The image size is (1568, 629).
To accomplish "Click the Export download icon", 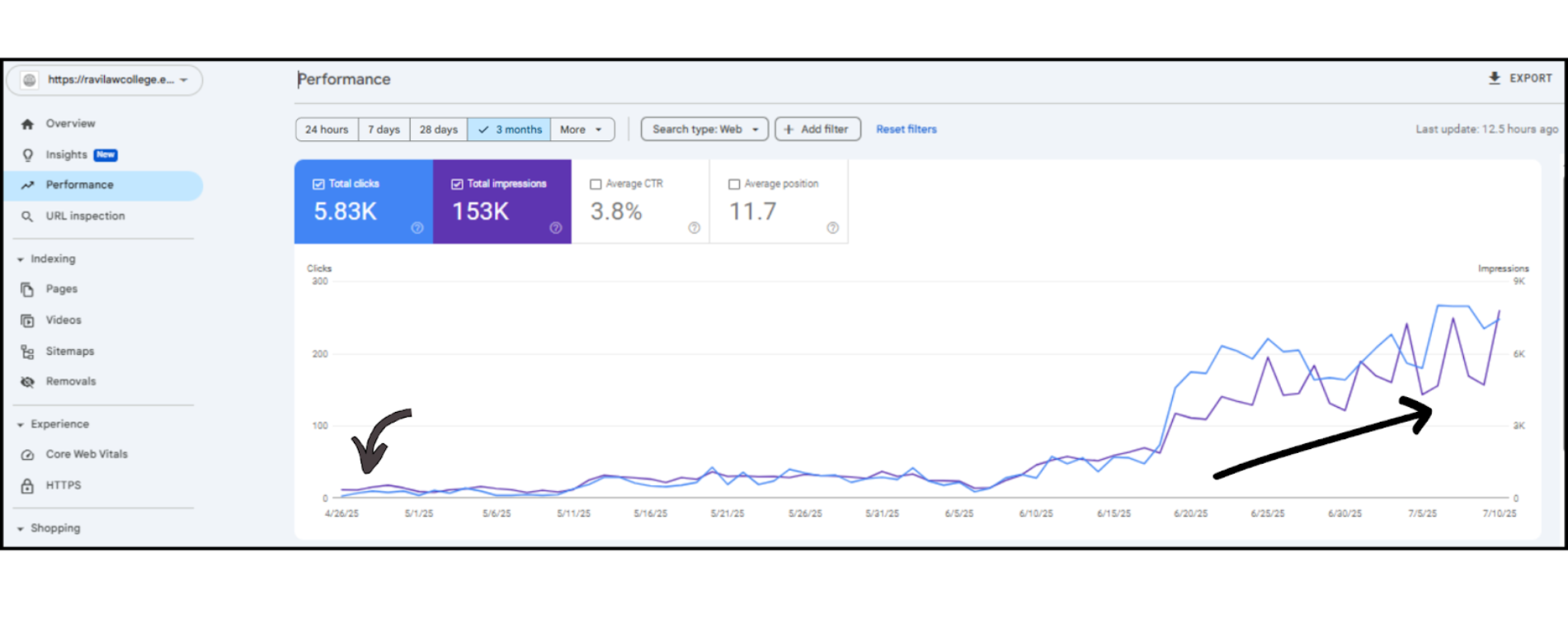I will (x=1494, y=78).
